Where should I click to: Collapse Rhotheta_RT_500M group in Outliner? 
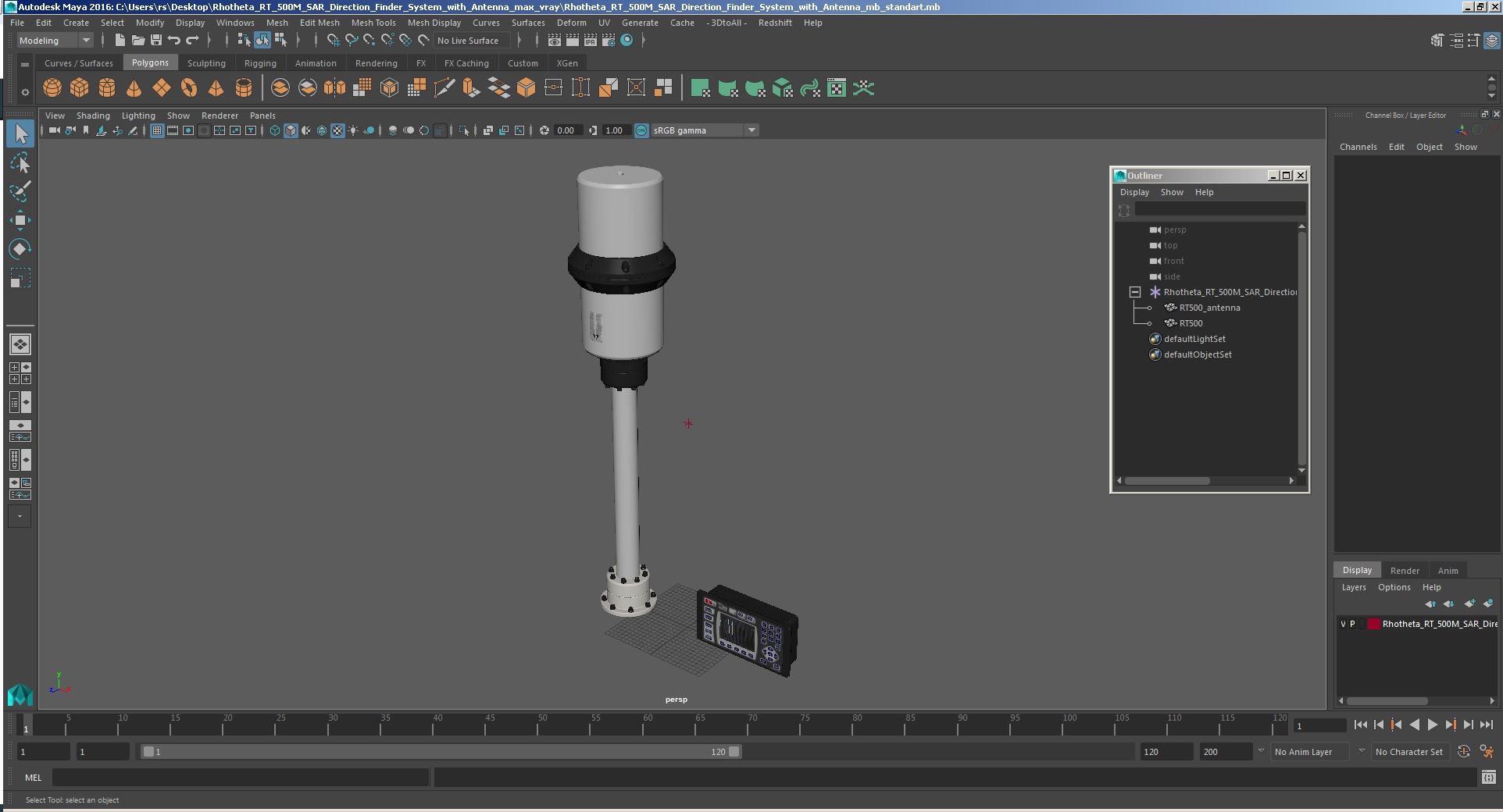[1135, 292]
